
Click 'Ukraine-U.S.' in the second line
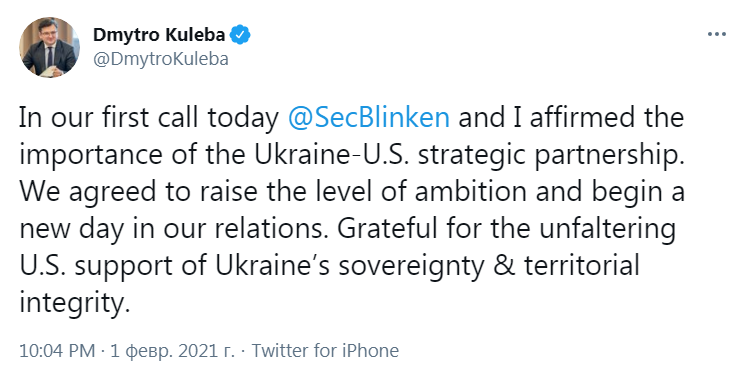point(332,155)
